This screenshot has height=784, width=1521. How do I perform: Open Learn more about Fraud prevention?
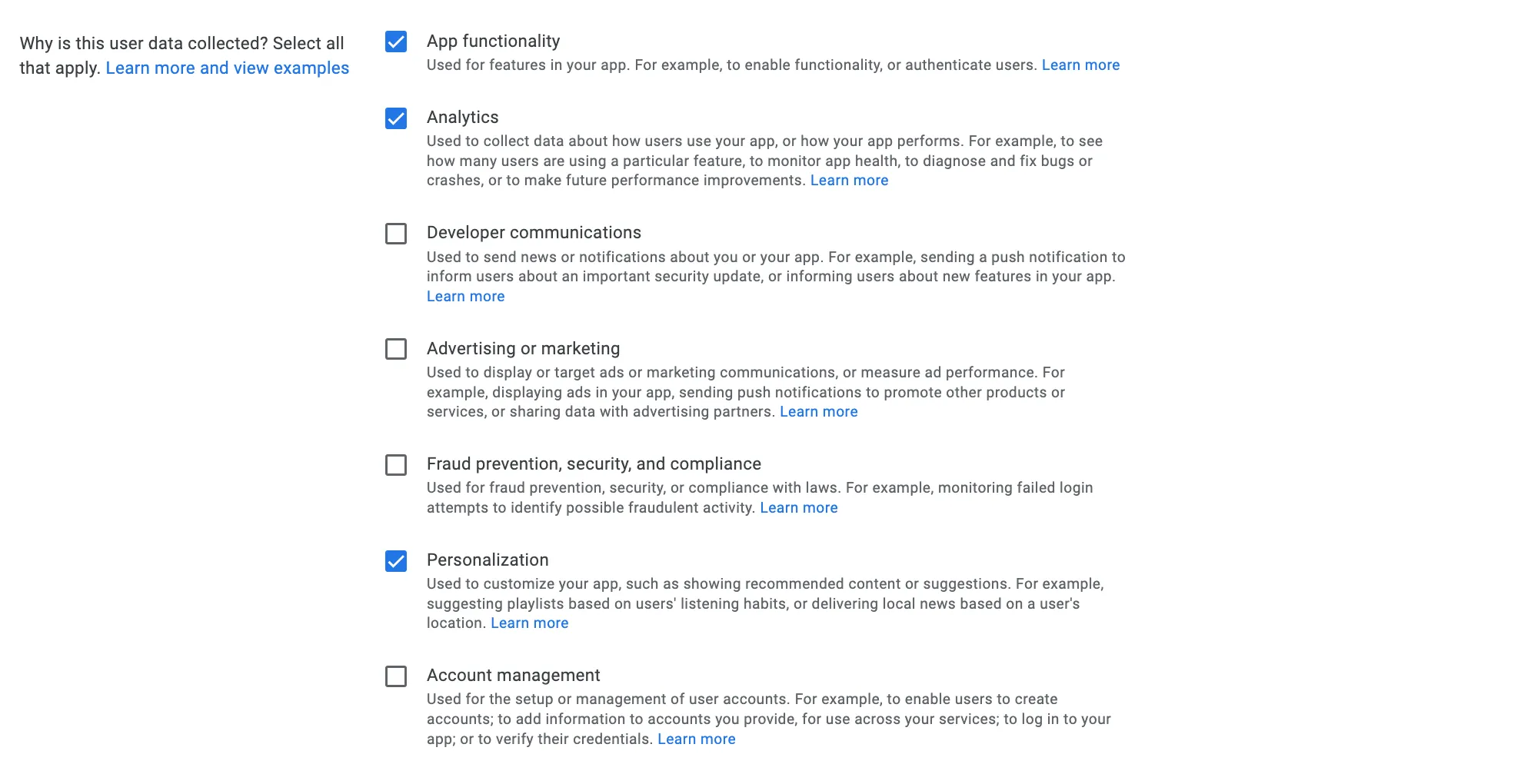tap(798, 508)
